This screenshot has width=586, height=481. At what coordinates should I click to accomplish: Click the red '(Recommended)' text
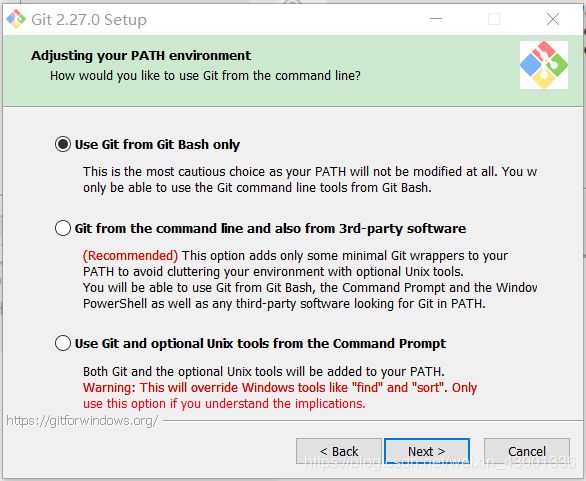tap(130, 256)
